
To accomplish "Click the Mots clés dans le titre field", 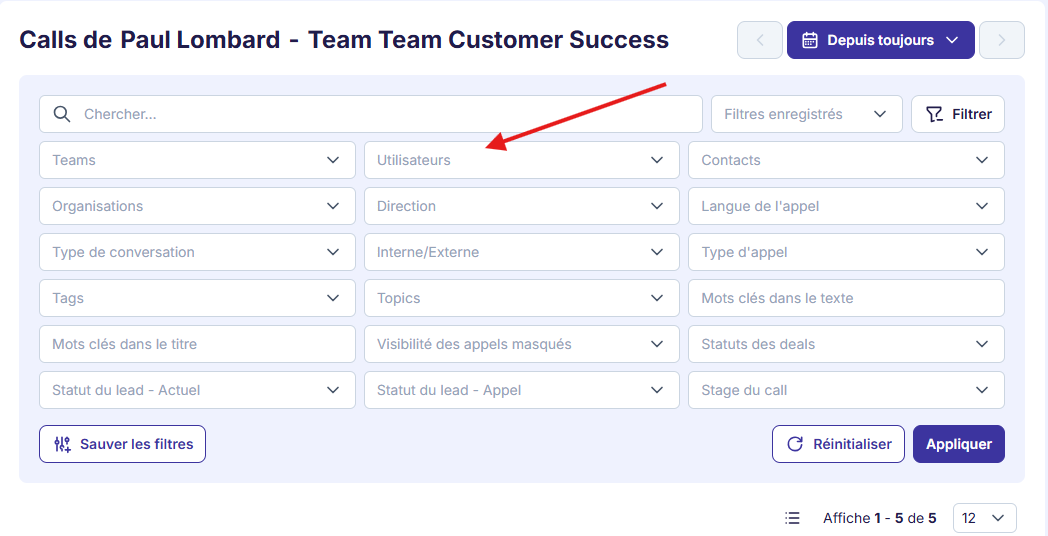I will tap(197, 344).
